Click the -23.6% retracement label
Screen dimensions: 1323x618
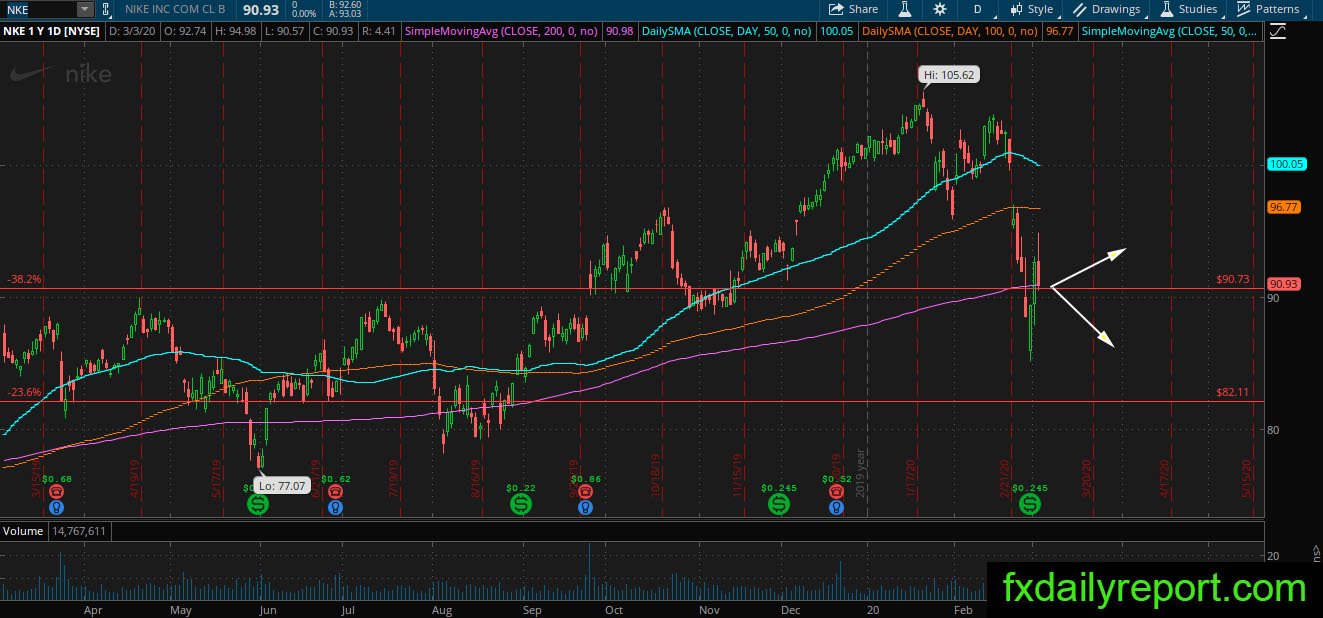pyautogui.click(x=23, y=393)
